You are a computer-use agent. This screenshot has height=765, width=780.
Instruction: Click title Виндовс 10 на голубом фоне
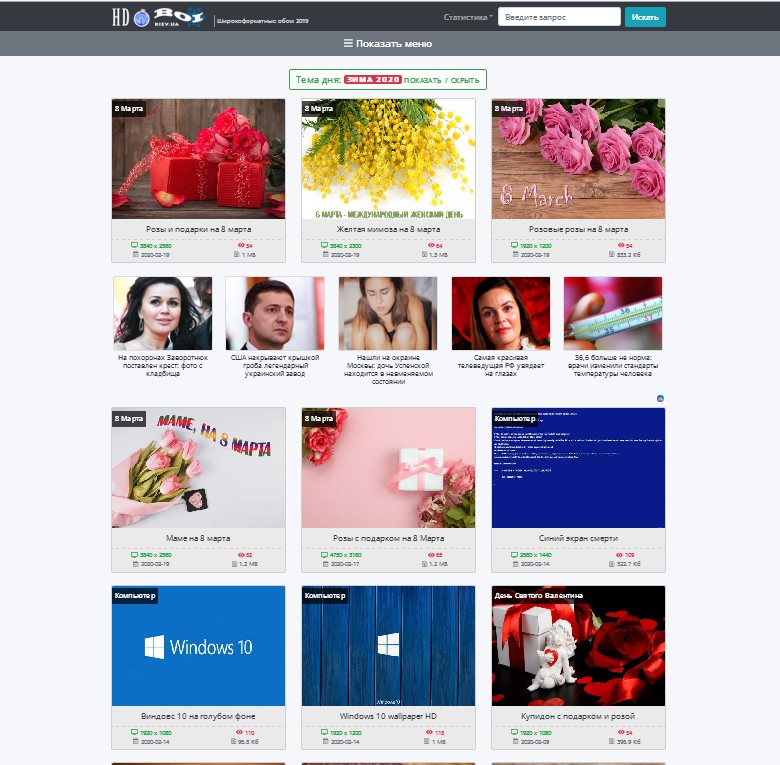click(198, 716)
